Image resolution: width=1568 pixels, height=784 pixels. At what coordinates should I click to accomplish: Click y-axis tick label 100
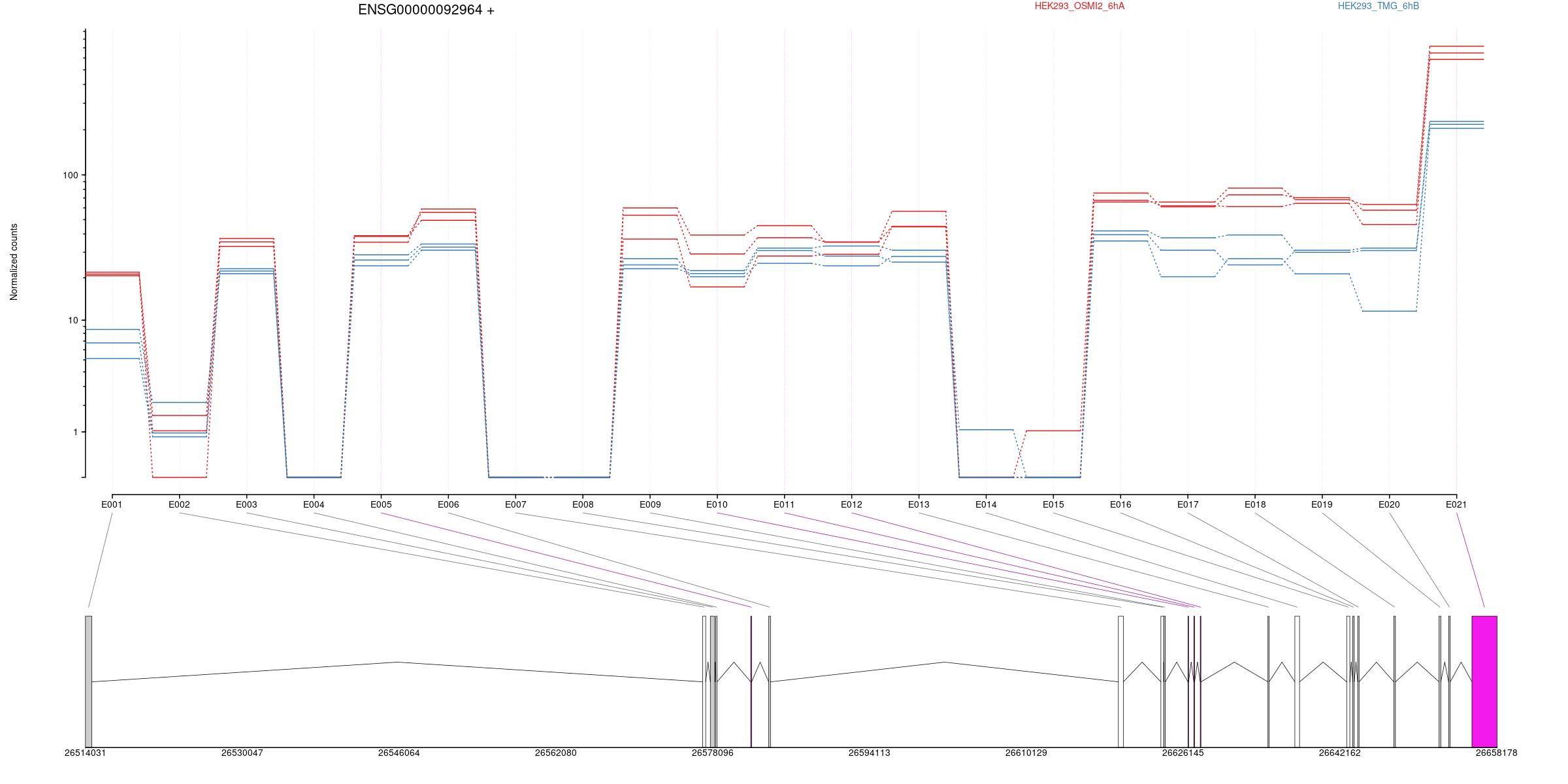[70, 175]
